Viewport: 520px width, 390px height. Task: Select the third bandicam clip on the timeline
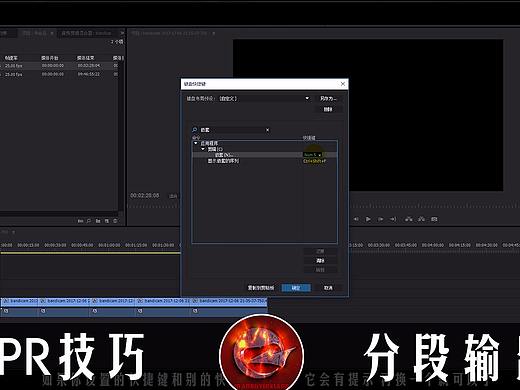click(113, 301)
